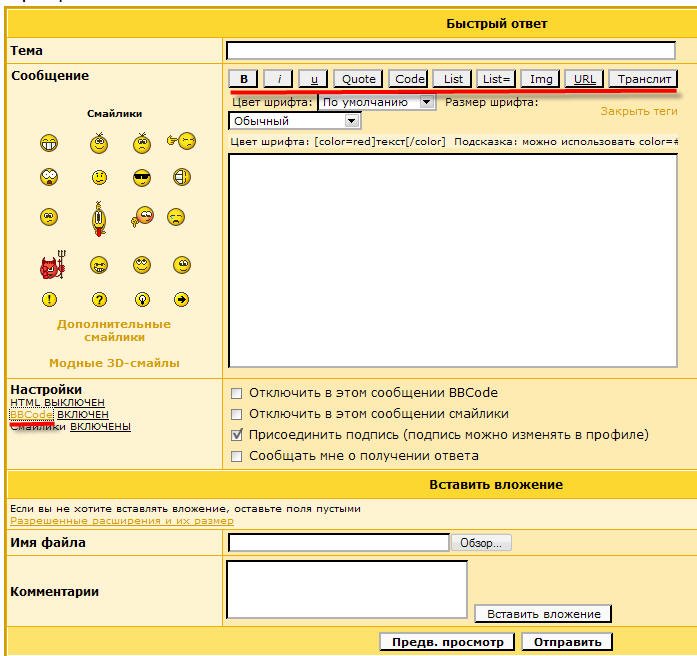
Task: Uncheck 'Присоединить подпись' checkbox
Action: coord(236,435)
